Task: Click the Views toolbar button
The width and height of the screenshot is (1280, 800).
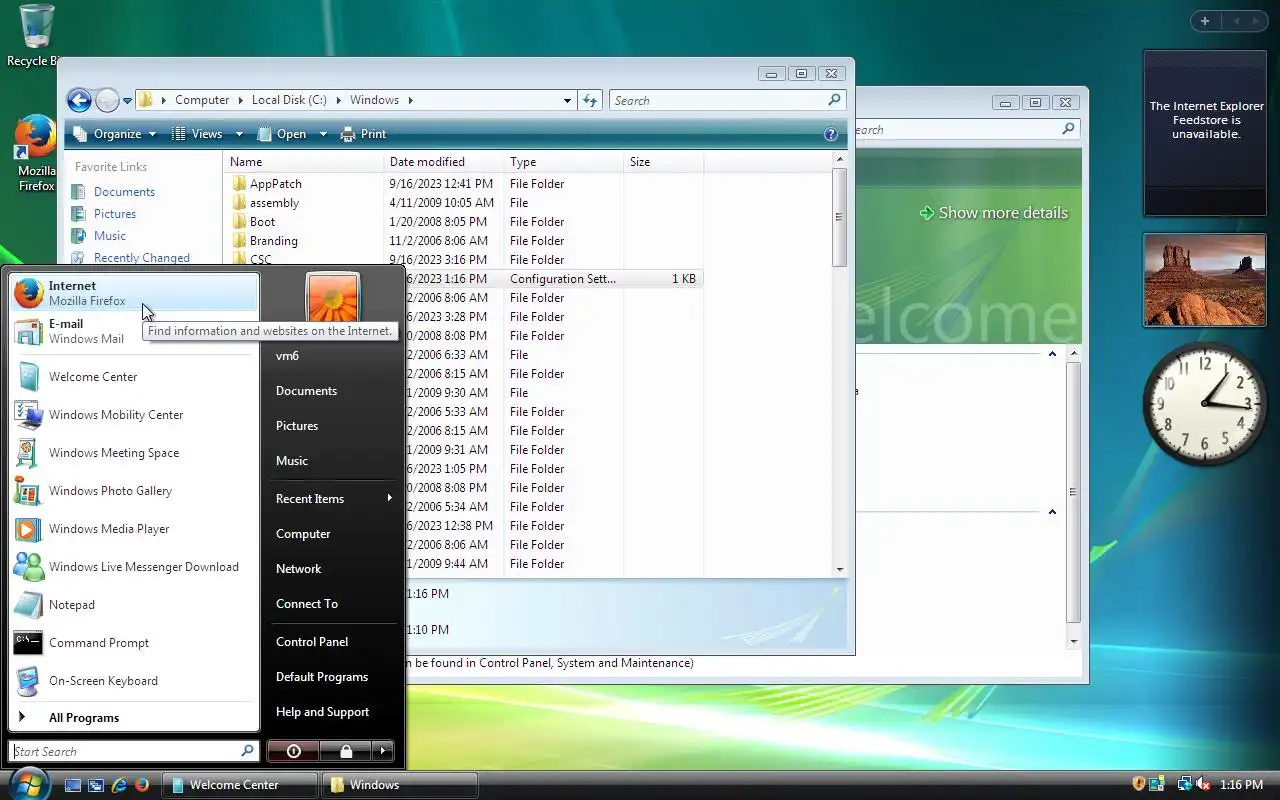Action: 198,134
